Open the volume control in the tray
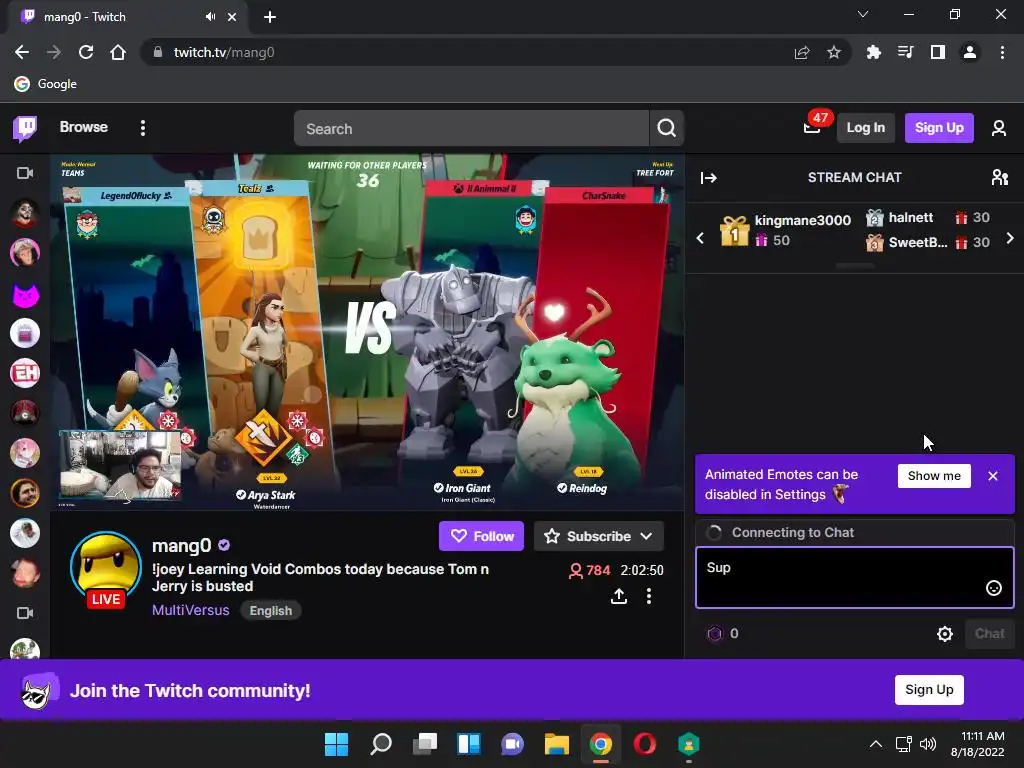The height and width of the screenshot is (768, 1024). pos(927,744)
